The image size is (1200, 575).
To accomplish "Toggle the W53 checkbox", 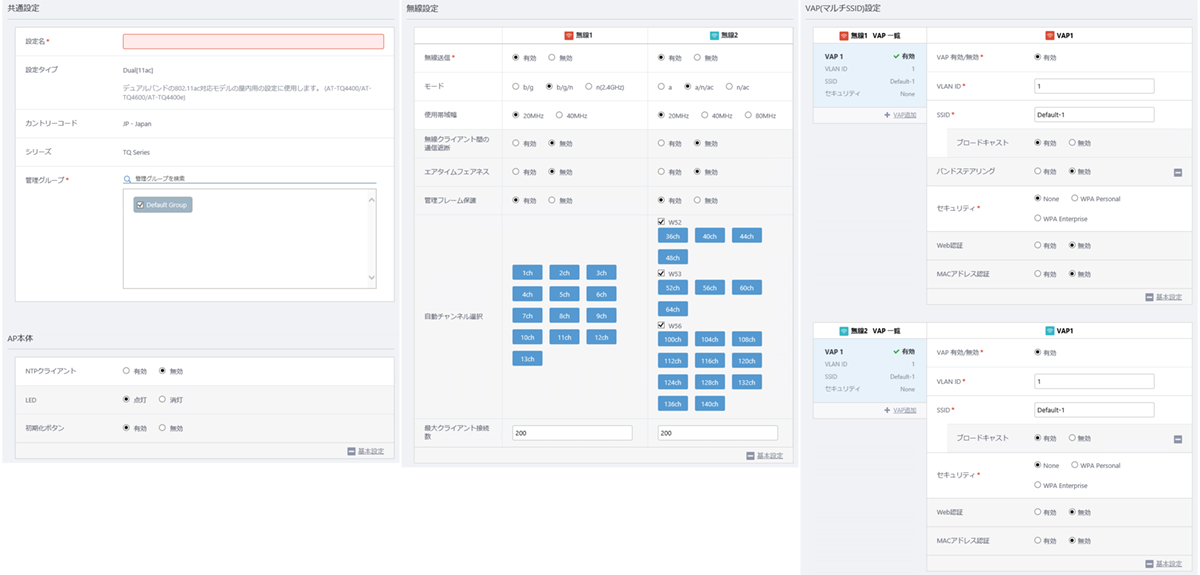I will click(662, 272).
